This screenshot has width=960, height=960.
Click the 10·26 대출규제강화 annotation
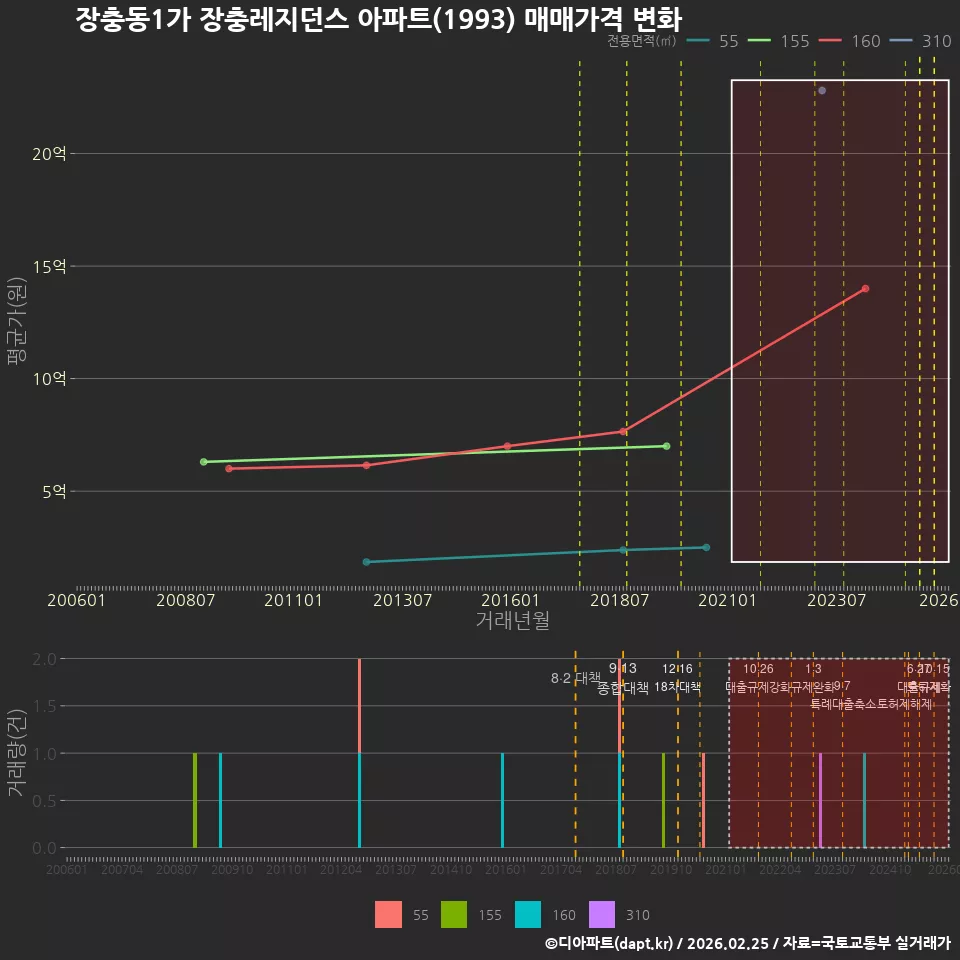759,678
